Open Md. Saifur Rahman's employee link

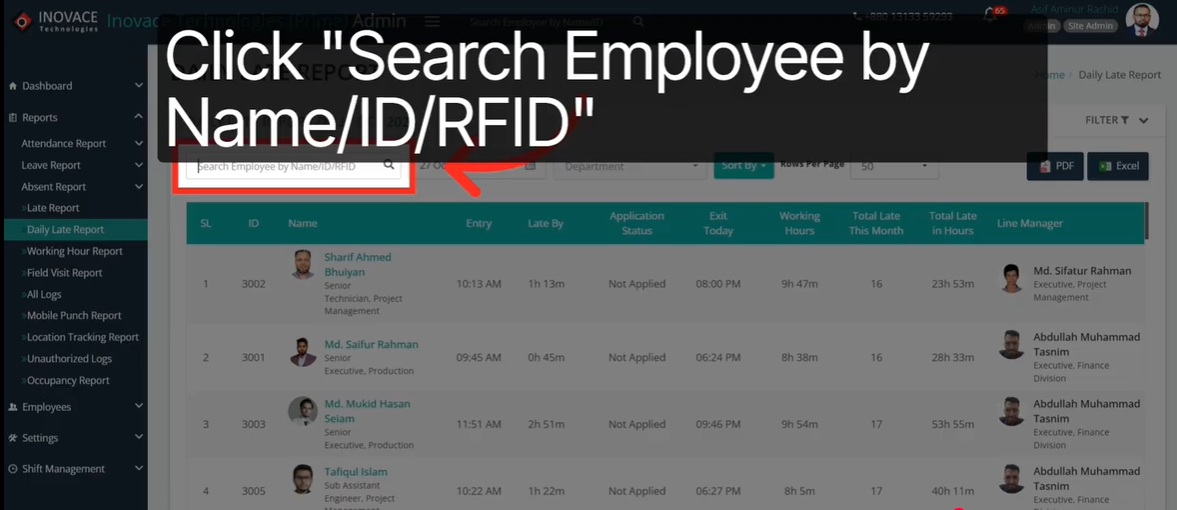coord(371,345)
